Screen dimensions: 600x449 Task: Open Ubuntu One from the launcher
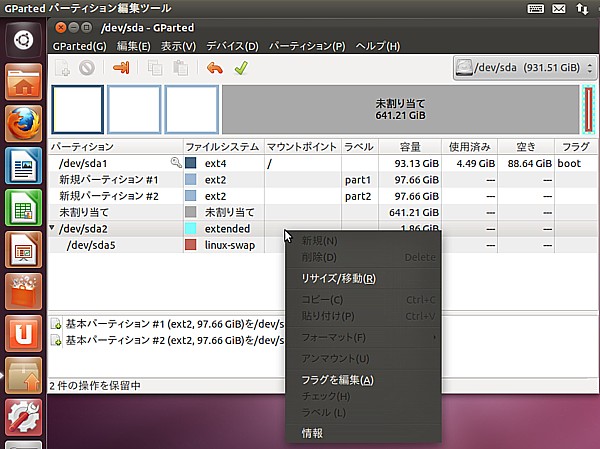[x=24, y=334]
